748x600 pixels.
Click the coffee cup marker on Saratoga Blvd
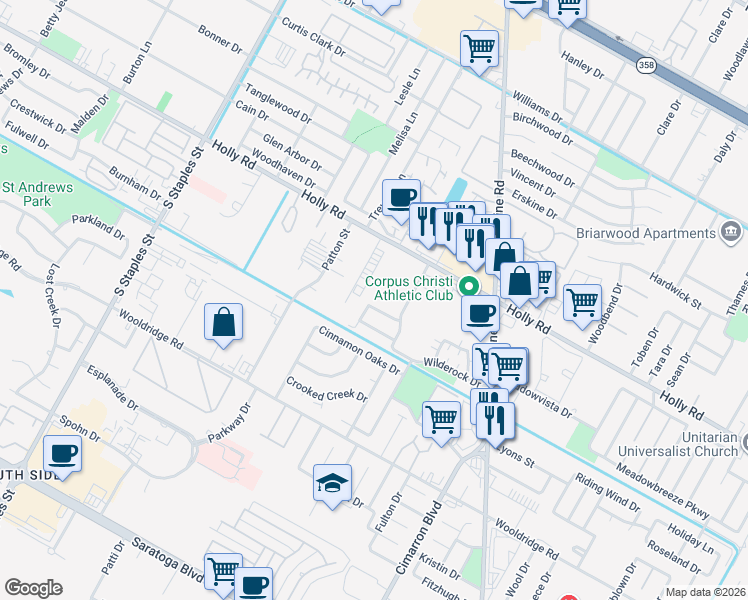click(254, 583)
